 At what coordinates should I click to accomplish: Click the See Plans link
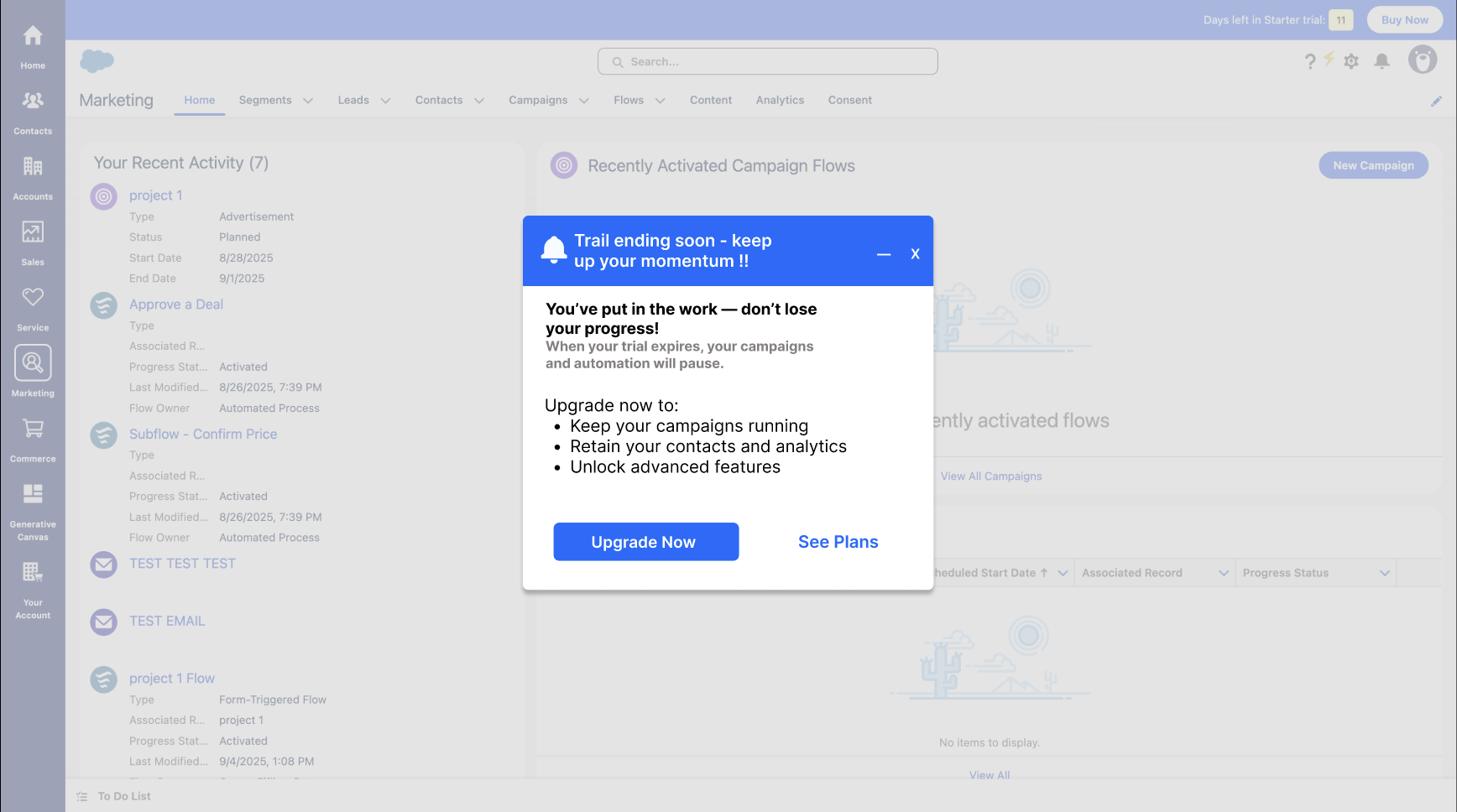pyautogui.click(x=838, y=542)
